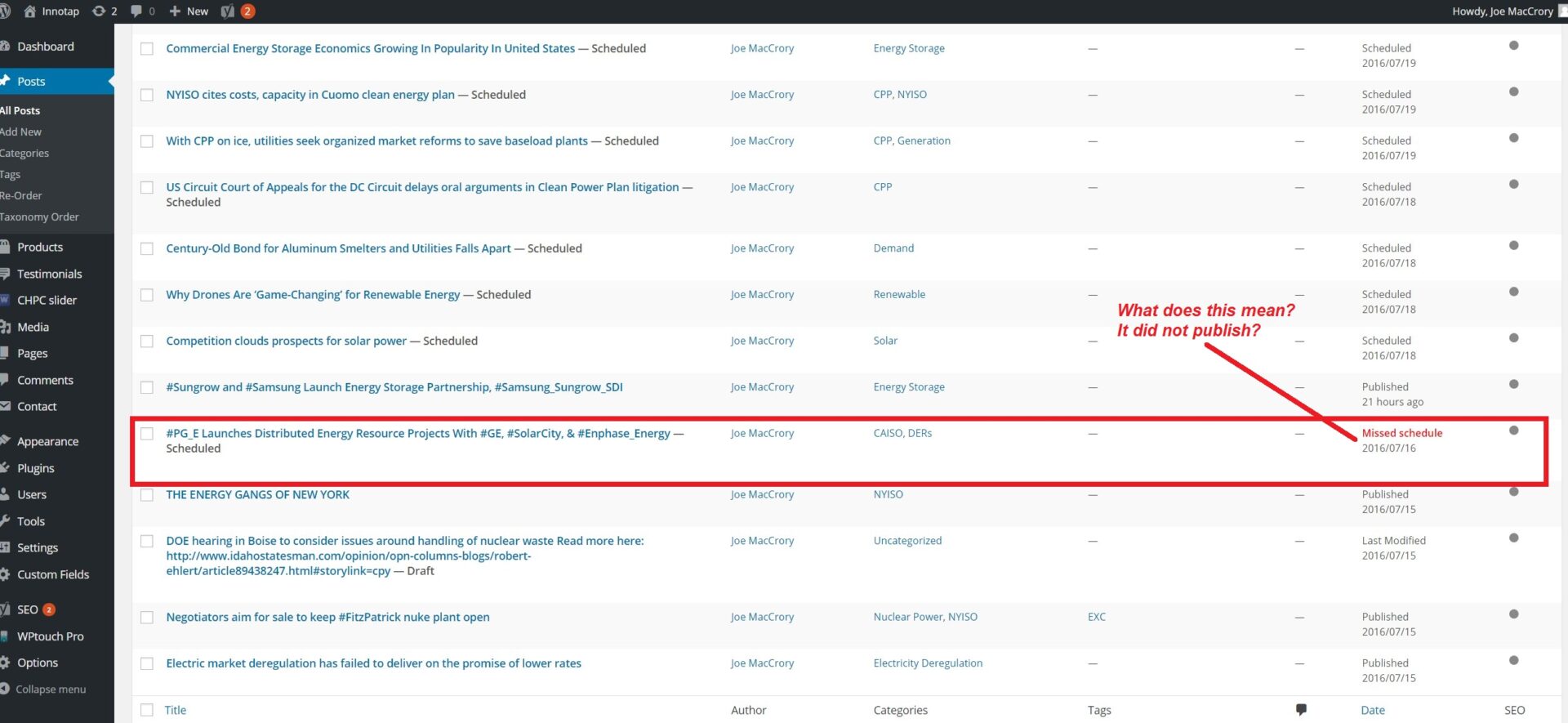Click the Pages icon in sidebar
This screenshot has height=723, width=1568.
point(5,353)
